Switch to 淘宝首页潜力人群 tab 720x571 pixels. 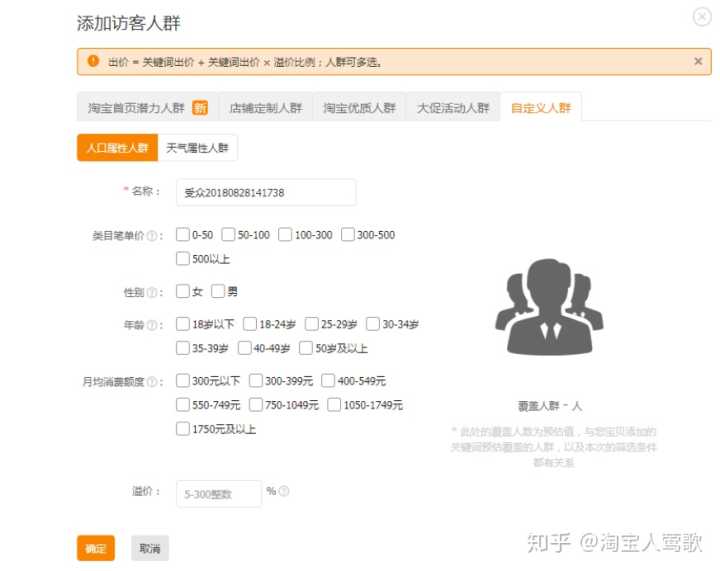pos(136,108)
